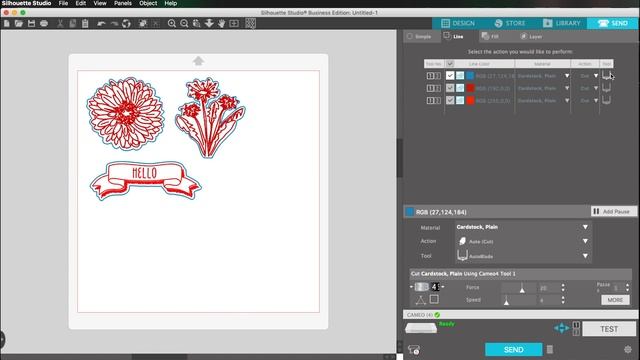Image resolution: width=640 pixels, height=360 pixels.
Task: Click the Speed slider handle
Action: 506,302
